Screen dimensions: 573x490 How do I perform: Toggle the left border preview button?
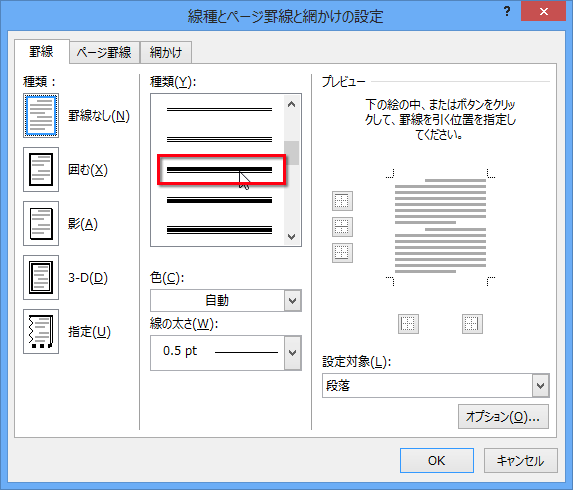click(408, 324)
